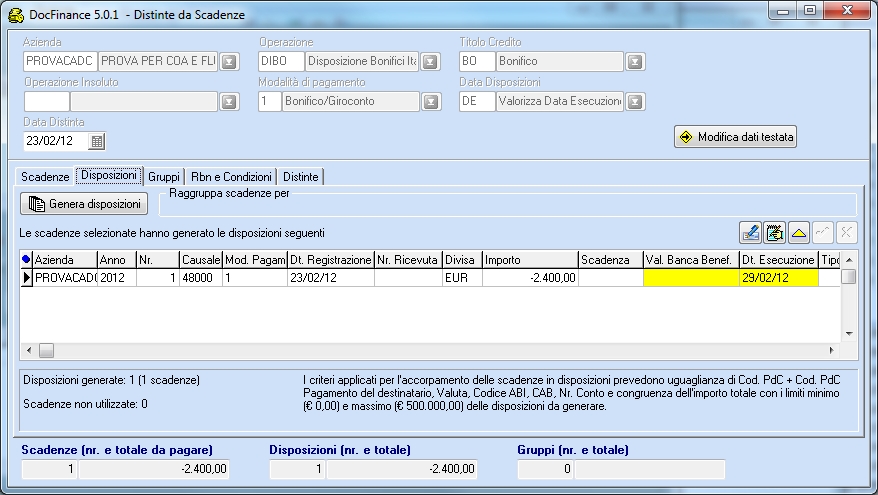Click the Modifica dati testata button
Viewport: 878px width, 495px height.
pyautogui.click(x=736, y=137)
